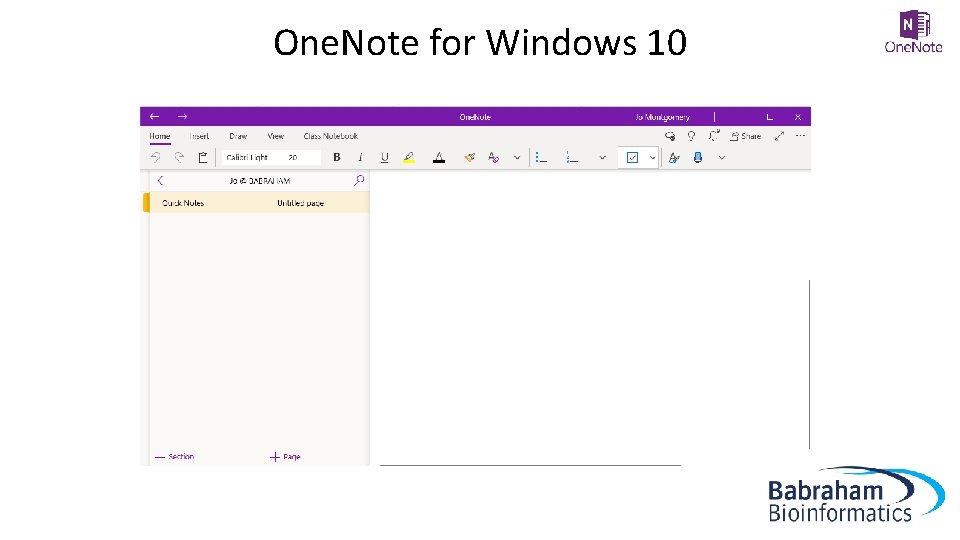
Task: Click the lightbulb Tell Me icon
Action: pos(691,136)
